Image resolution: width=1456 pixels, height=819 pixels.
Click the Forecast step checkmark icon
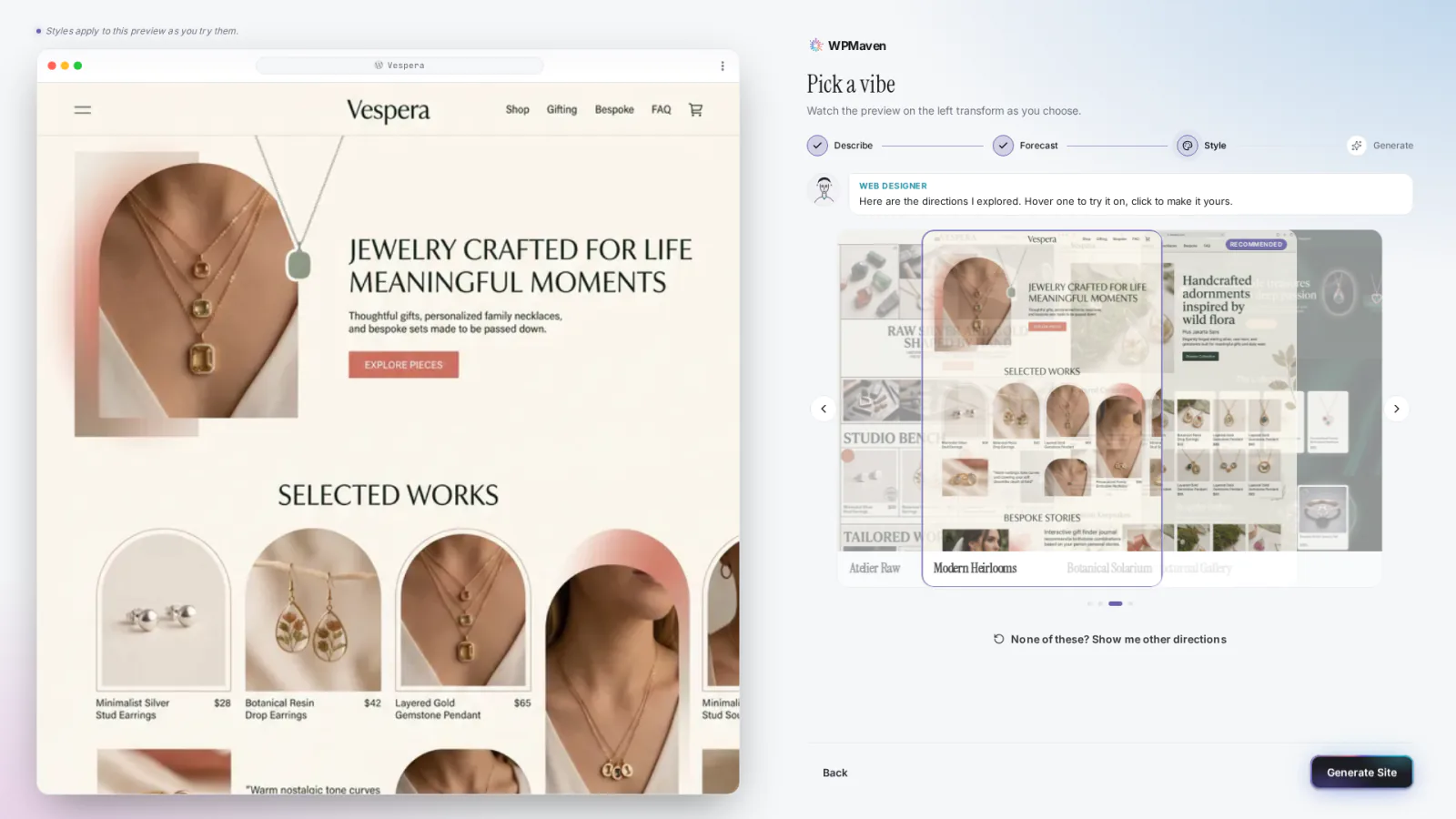point(1003,146)
